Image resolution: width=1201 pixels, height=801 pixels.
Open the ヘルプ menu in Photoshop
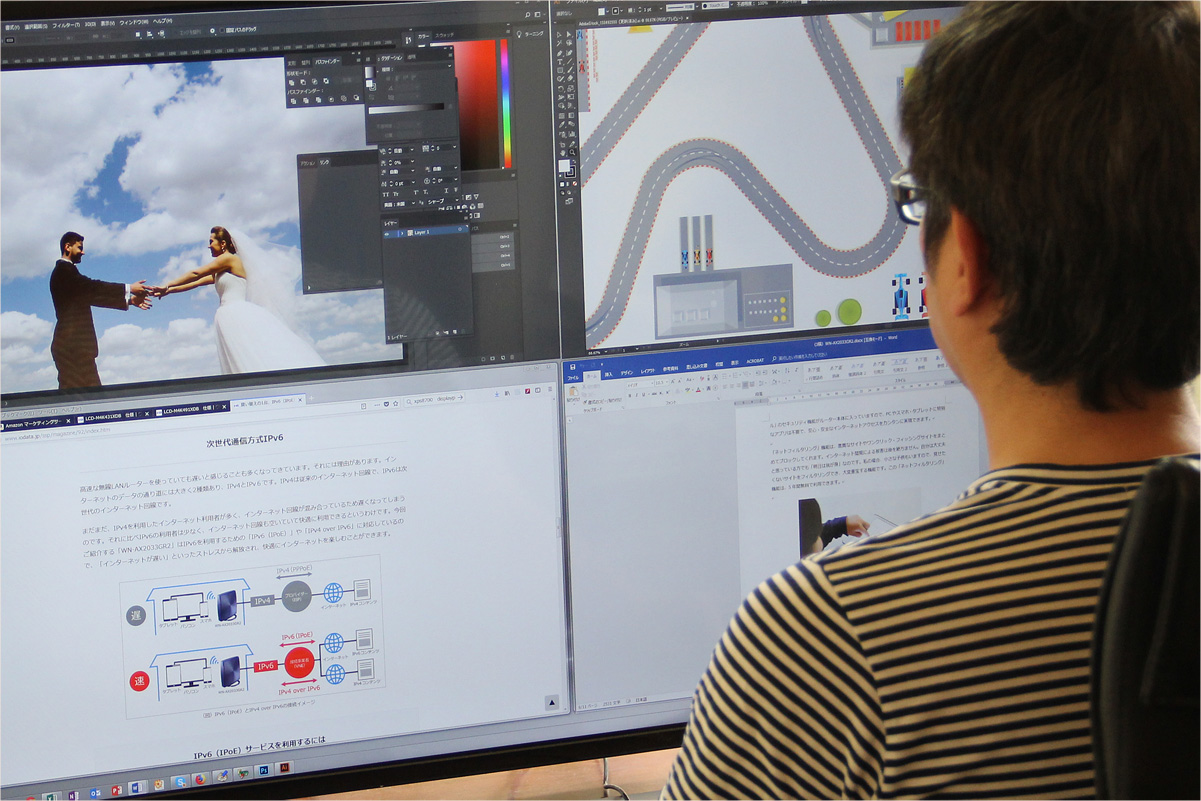(162, 21)
